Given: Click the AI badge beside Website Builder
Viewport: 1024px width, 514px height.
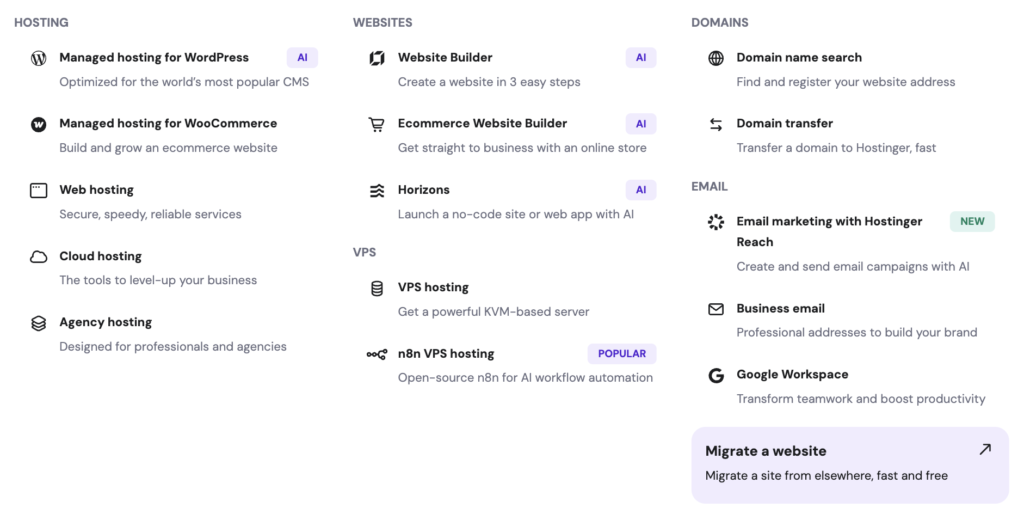Looking at the screenshot, I should tap(641, 57).
